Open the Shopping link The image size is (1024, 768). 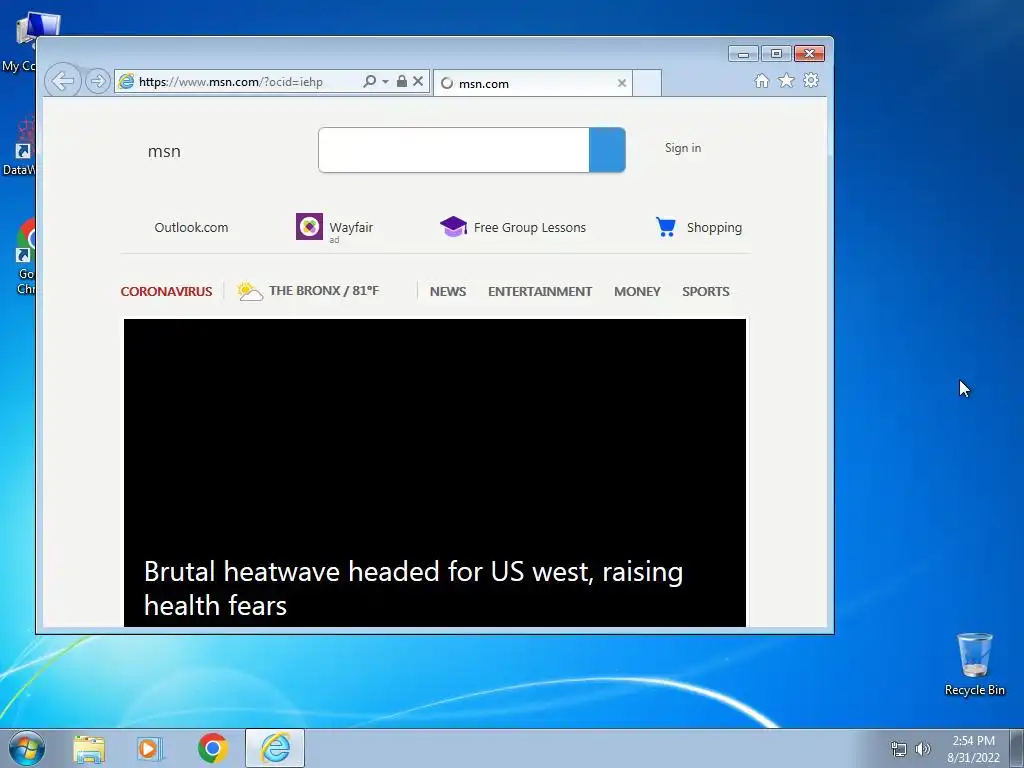tap(714, 227)
